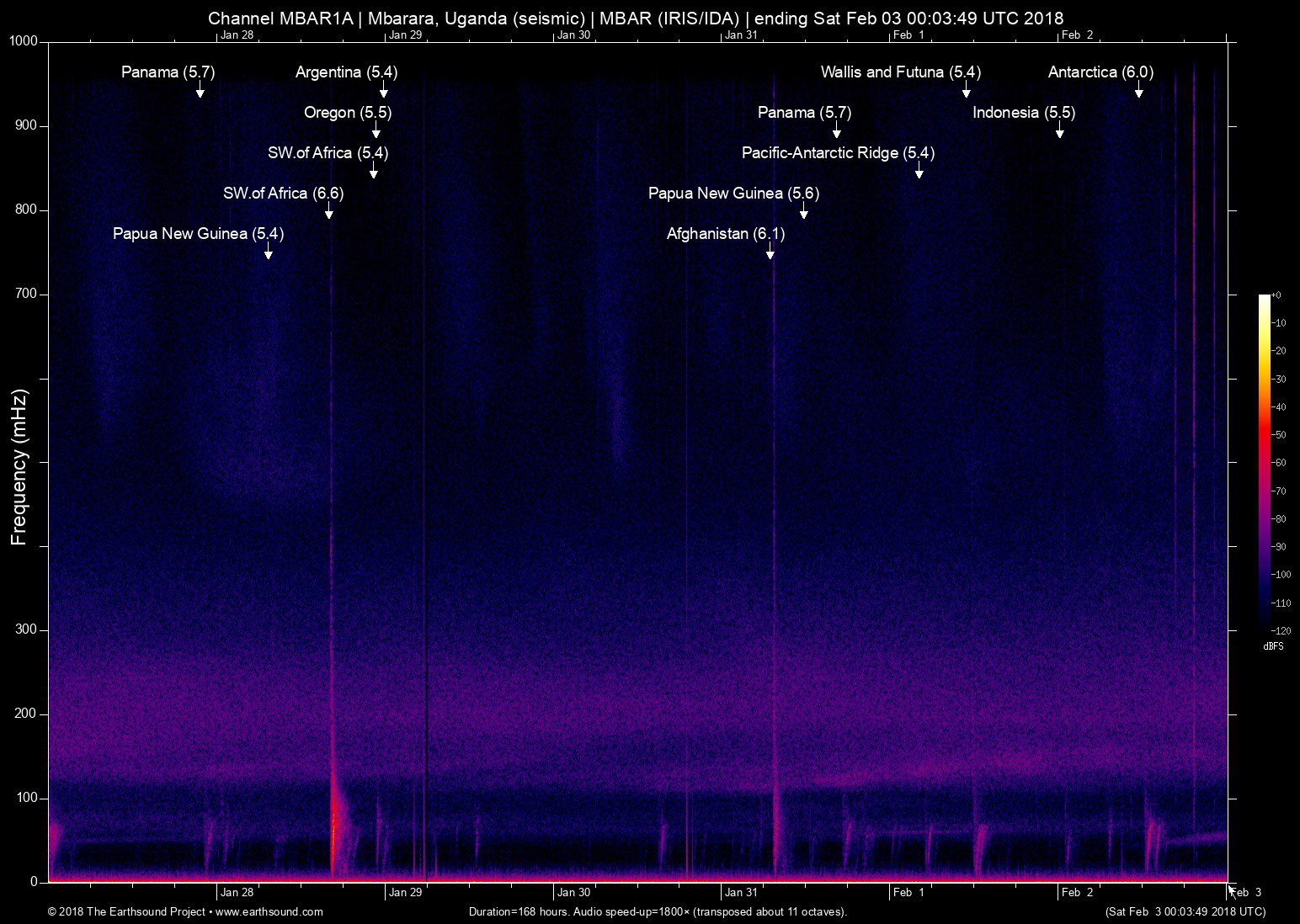The image size is (1300, 924).
Task: Select the arrow beneath Oregon (5.5)
Action: coord(376,130)
